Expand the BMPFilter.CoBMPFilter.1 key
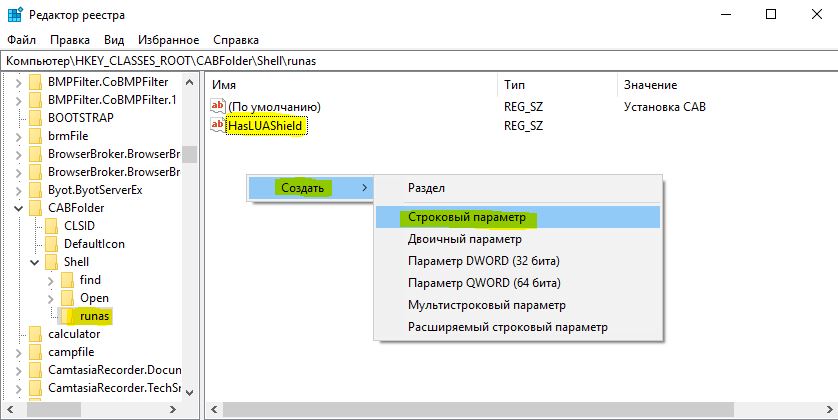Image resolution: width=838 pixels, height=420 pixels. pyautogui.click(x=19, y=100)
